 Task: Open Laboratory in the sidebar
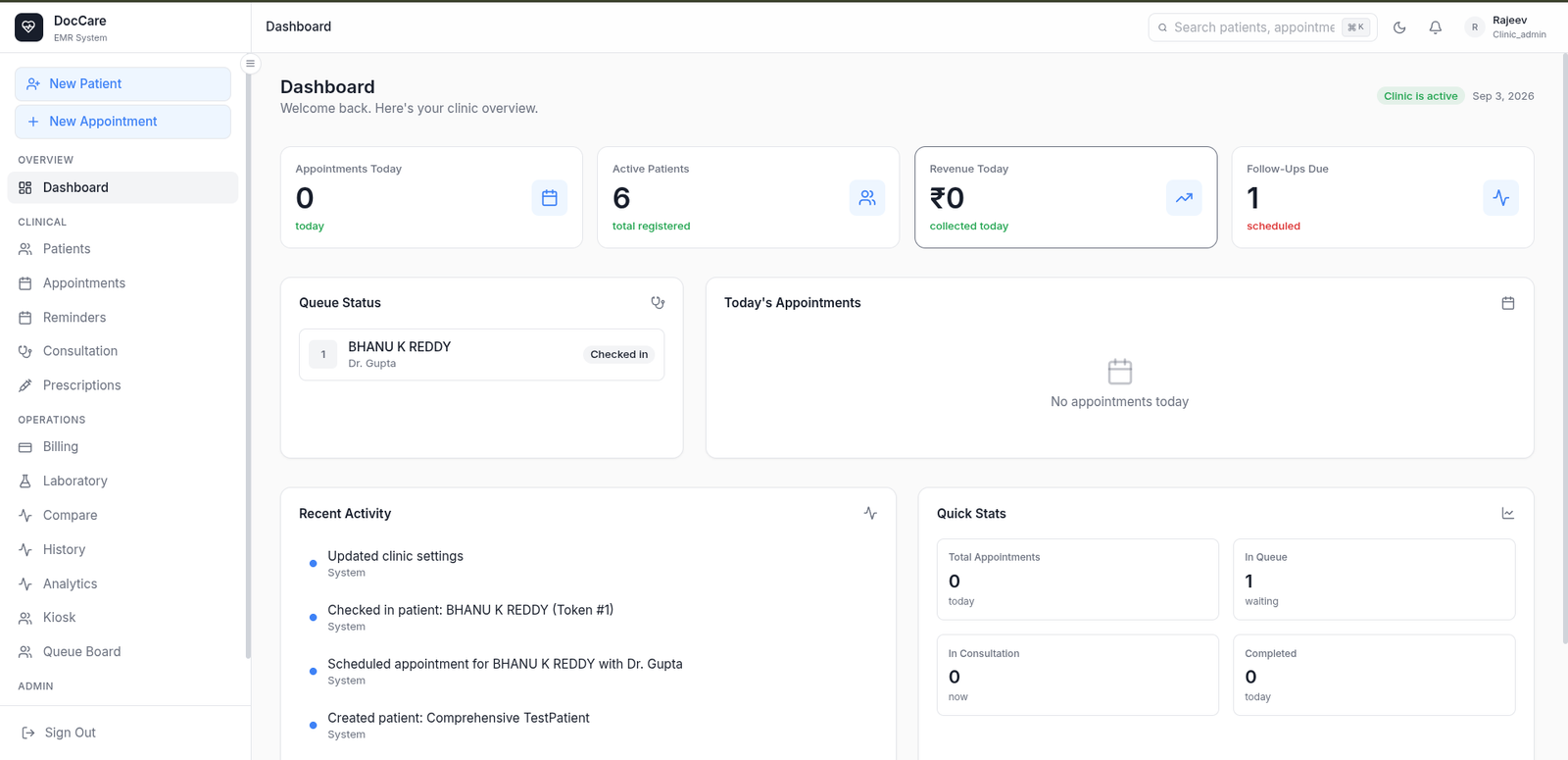coord(122,481)
